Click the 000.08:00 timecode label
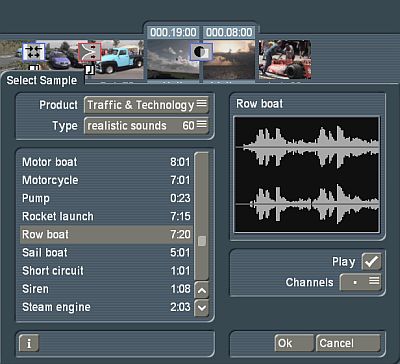 click(229, 32)
